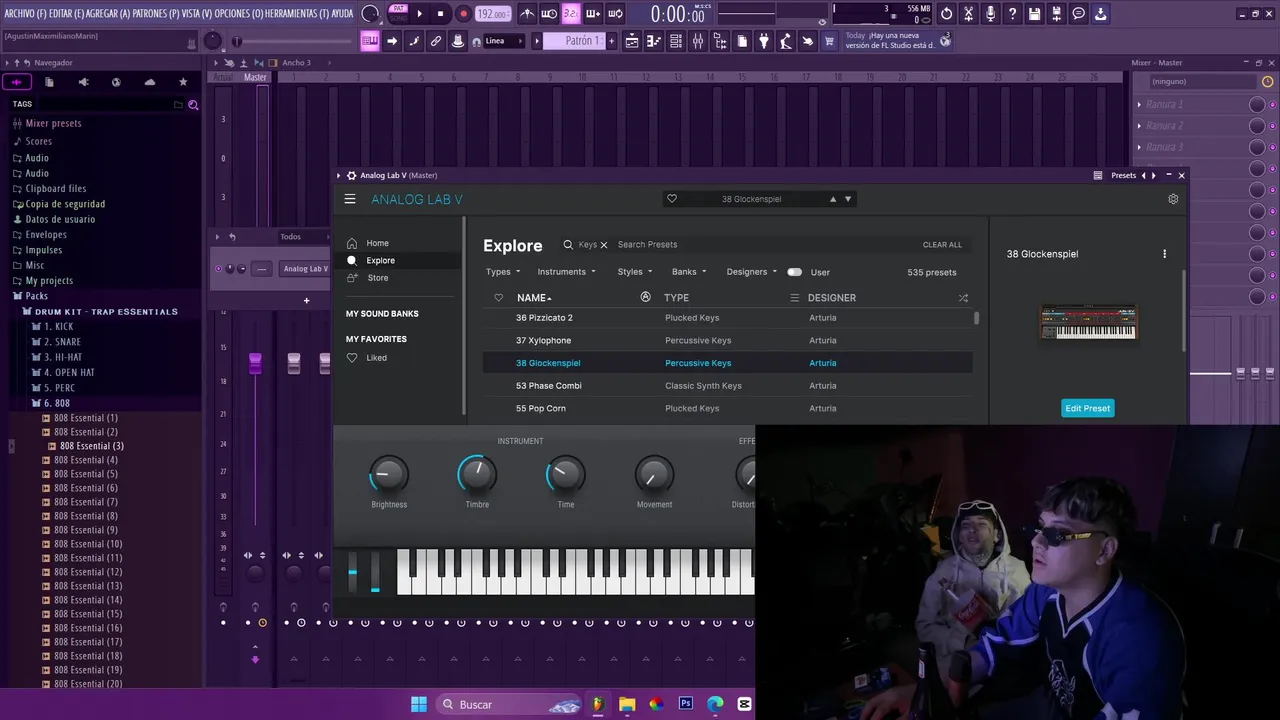The height and width of the screenshot is (720, 1280).
Task: Select next preset with down arrow
Action: coord(848,199)
